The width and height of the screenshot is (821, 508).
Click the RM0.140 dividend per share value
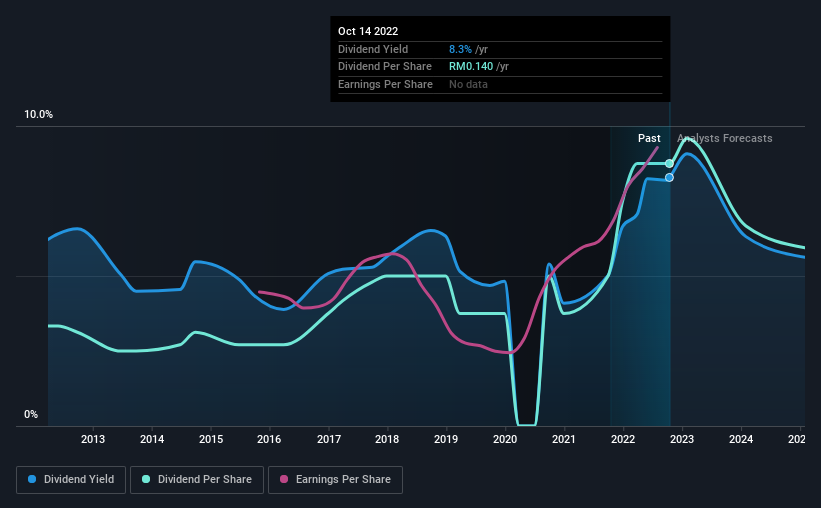pyautogui.click(x=471, y=67)
